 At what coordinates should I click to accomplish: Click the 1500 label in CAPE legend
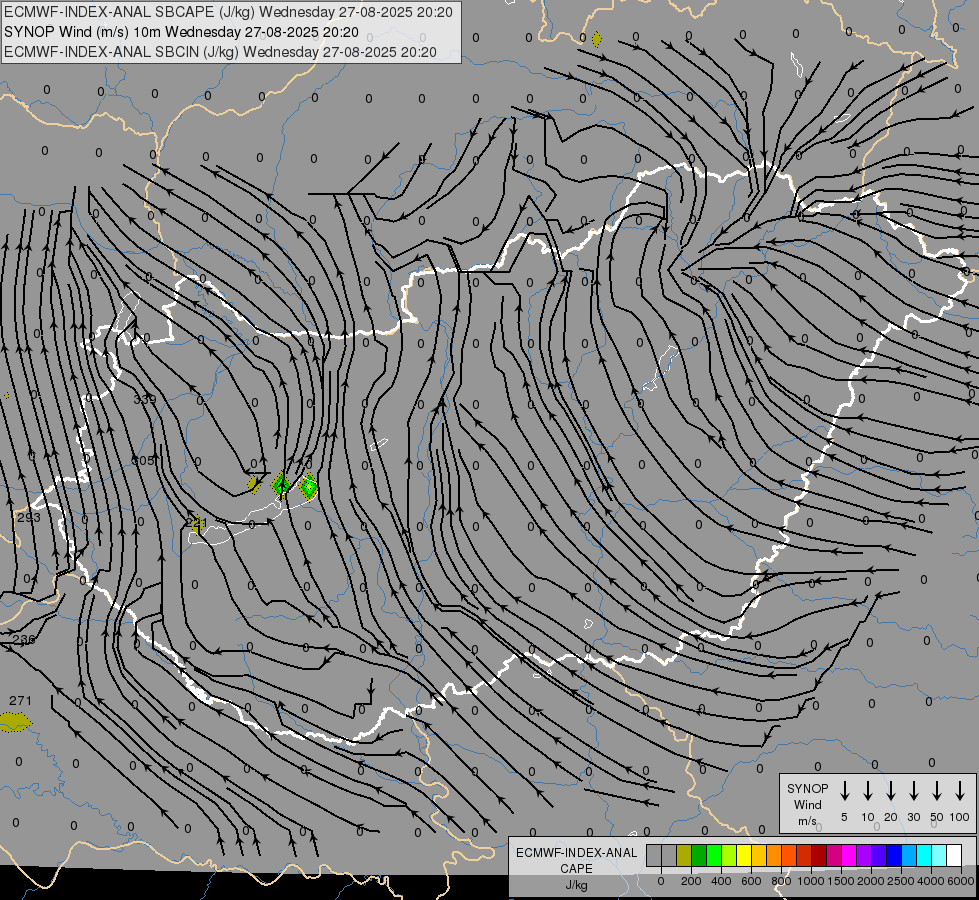tap(841, 881)
